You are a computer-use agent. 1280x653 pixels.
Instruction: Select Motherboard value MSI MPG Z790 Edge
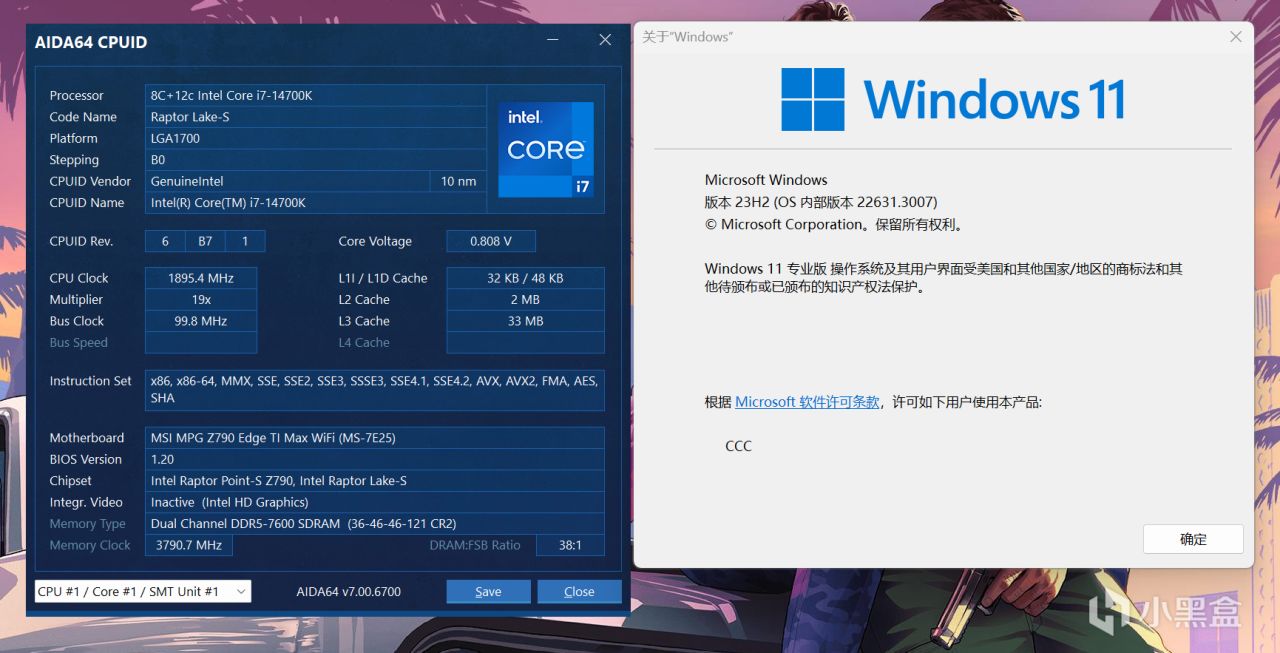click(374, 438)
